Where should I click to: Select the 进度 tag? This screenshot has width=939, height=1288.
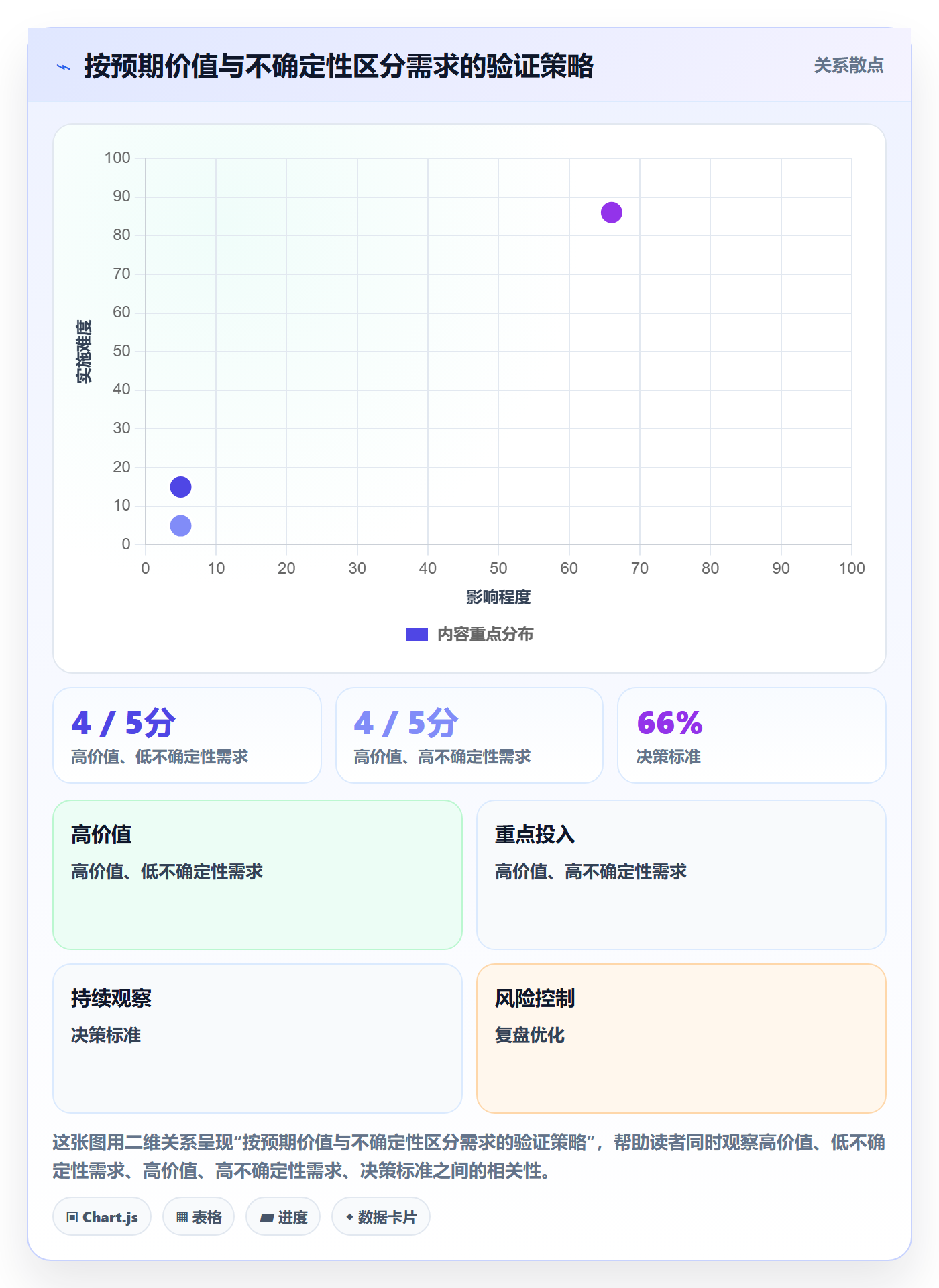coord(283,1217)
